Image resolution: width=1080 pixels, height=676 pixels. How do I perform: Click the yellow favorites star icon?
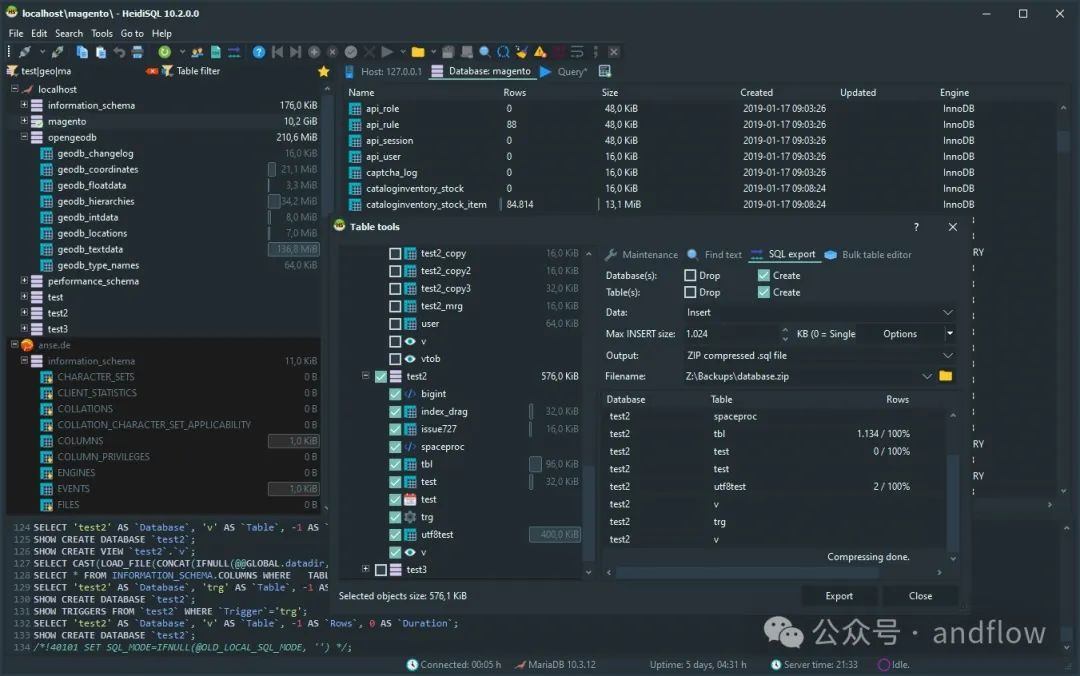coord(323,72)
